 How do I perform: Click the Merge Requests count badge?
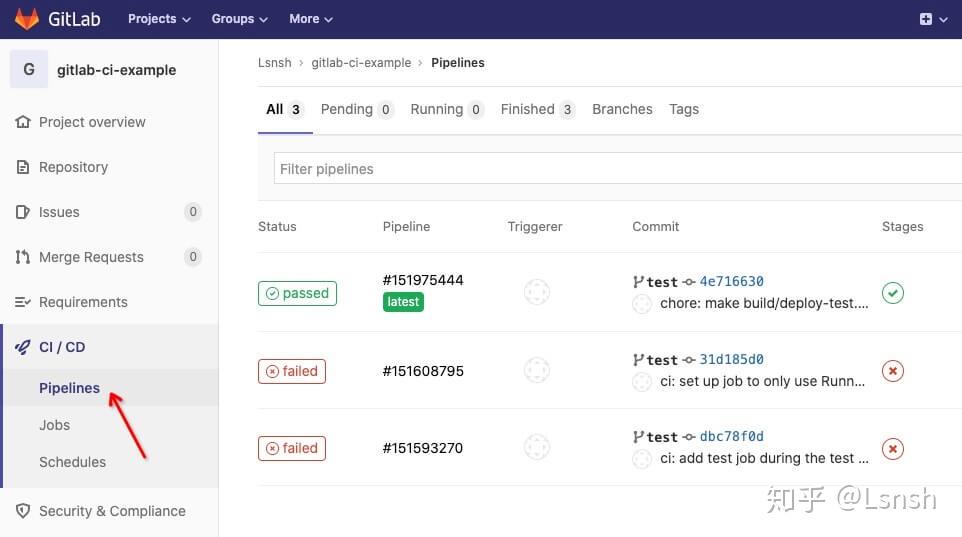point(193,257)
